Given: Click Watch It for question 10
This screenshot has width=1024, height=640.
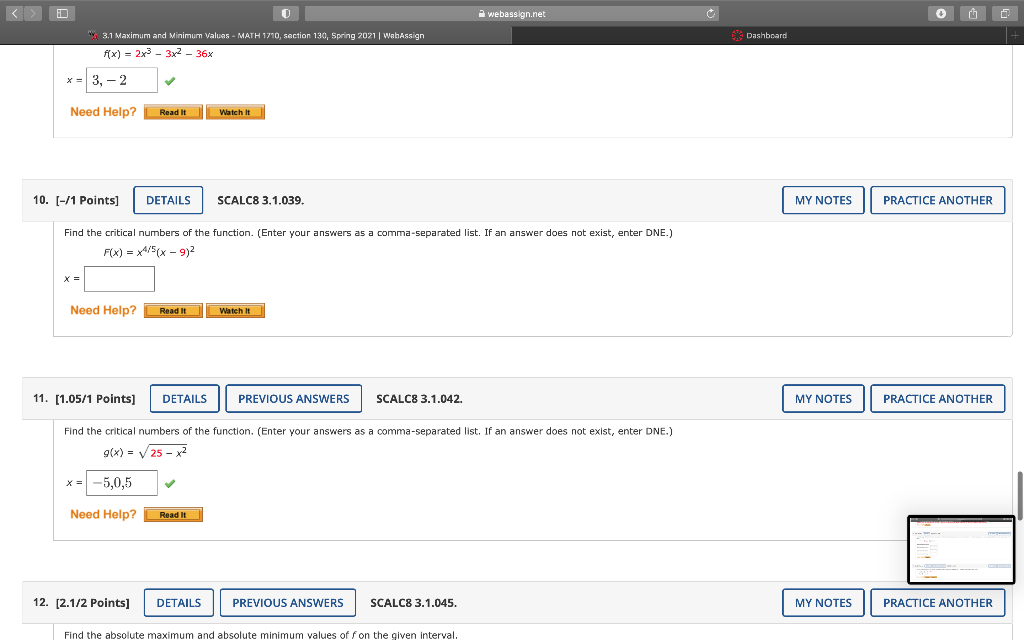Looking at the screenshot, I should click(x=235, y=310).
